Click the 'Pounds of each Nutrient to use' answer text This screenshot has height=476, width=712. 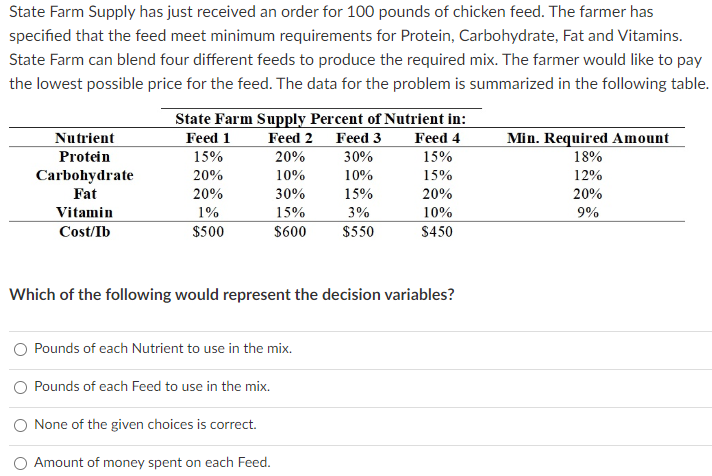click(163, 349)
